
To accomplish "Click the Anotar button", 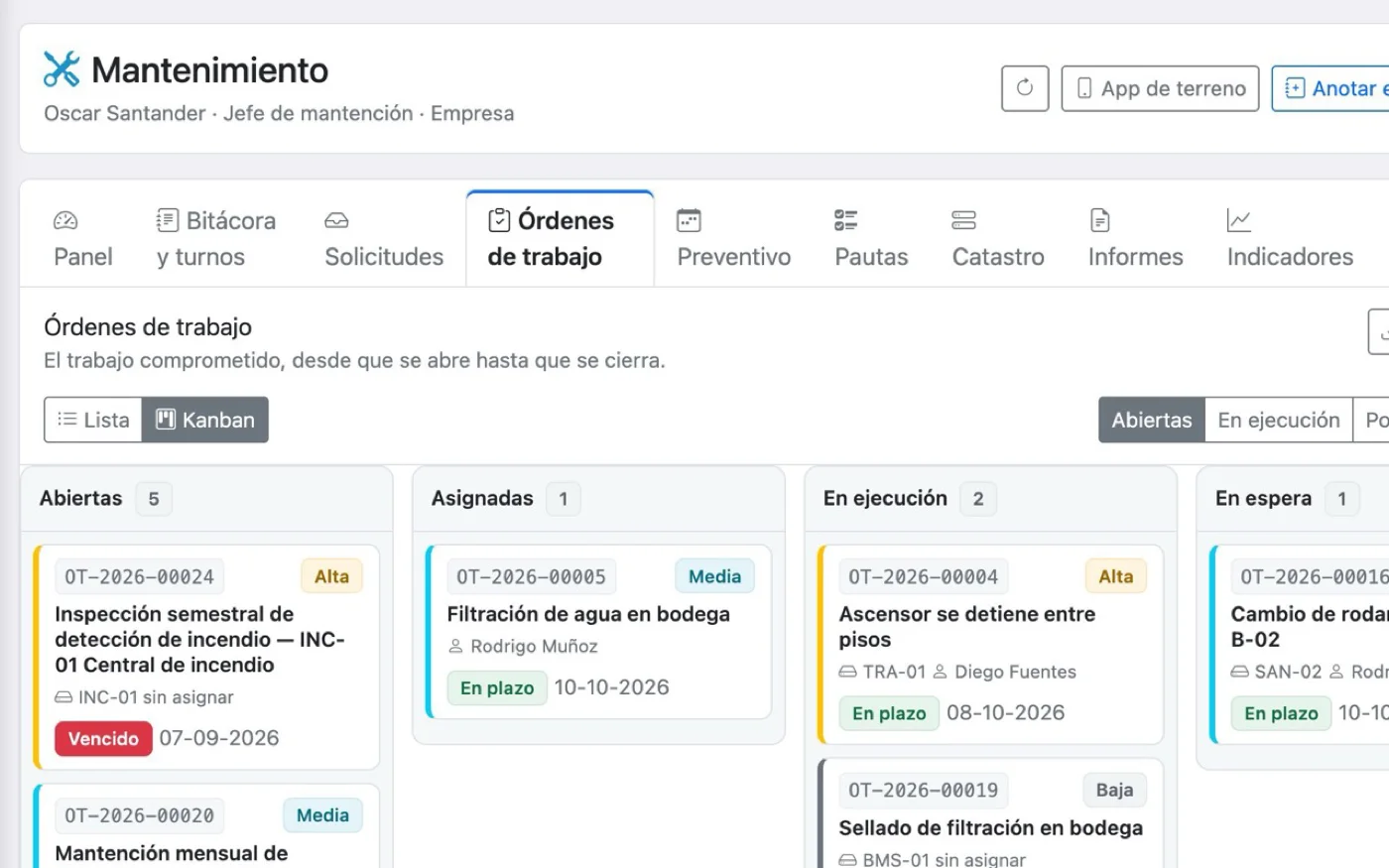I will point(1331,88).
